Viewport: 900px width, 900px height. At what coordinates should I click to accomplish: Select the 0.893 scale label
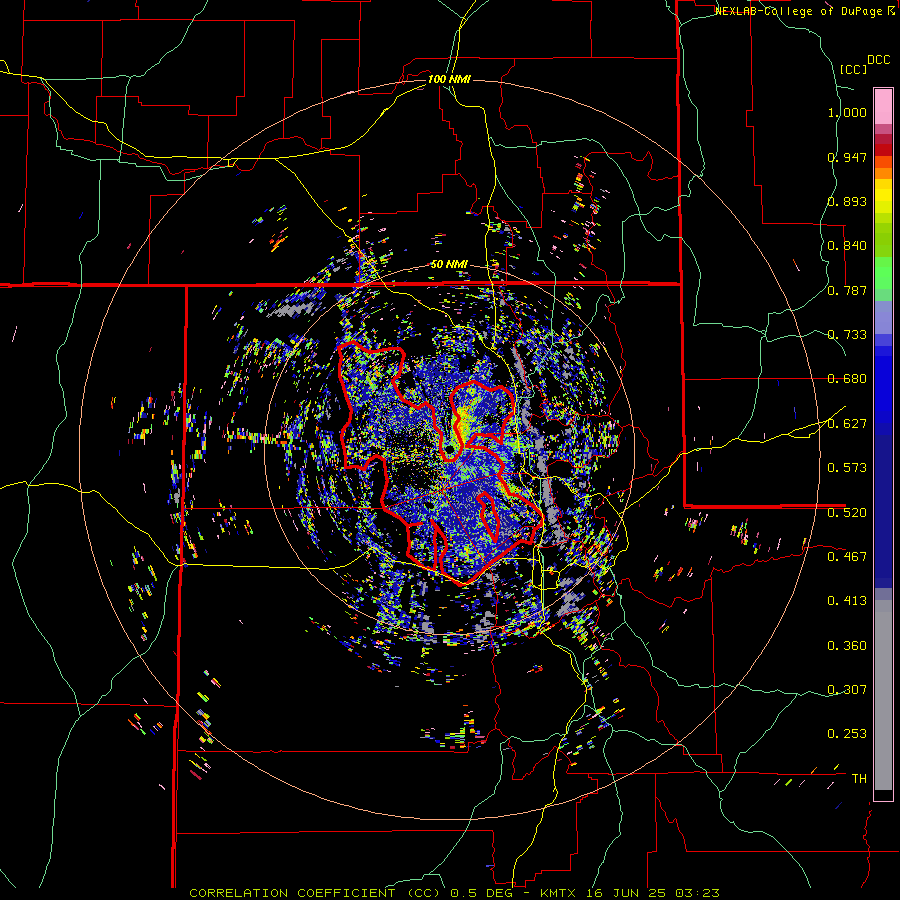click(847, 201)
